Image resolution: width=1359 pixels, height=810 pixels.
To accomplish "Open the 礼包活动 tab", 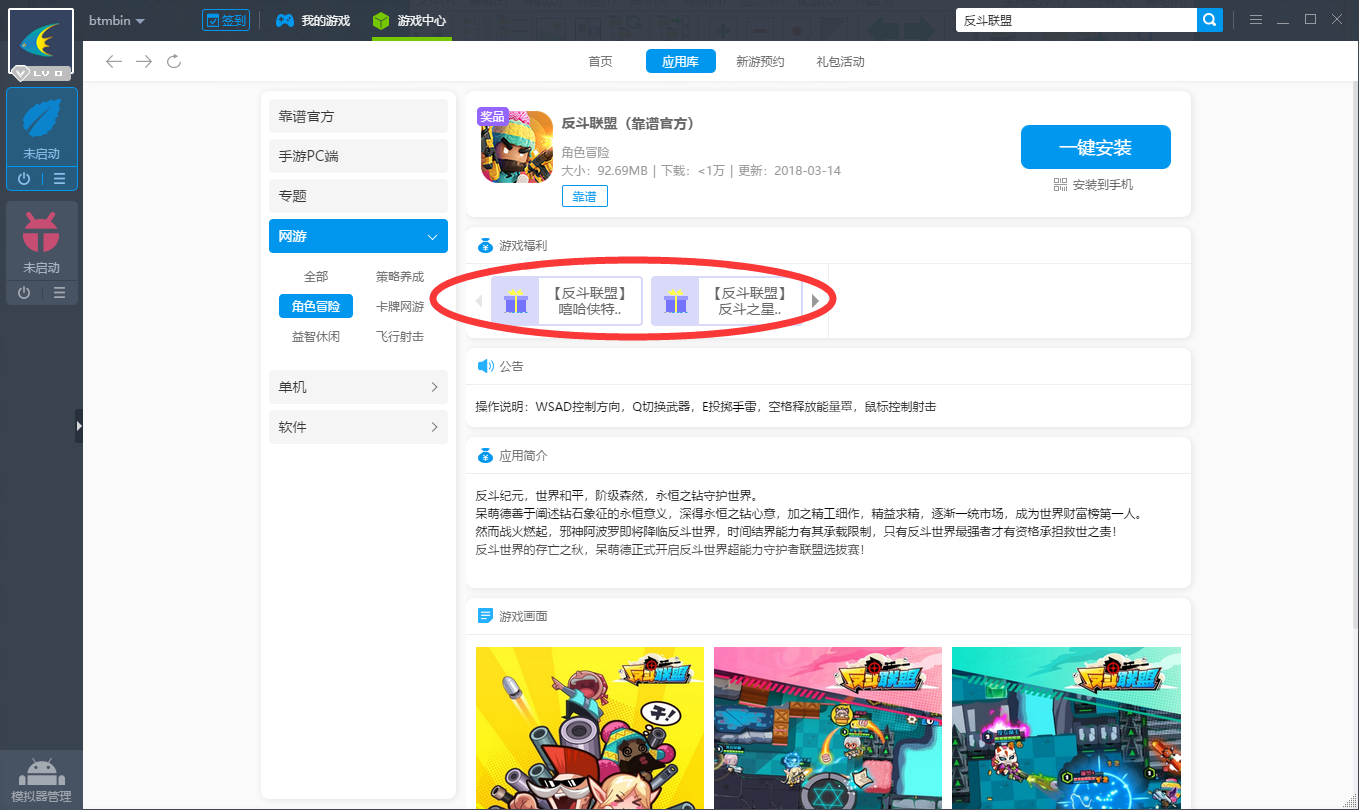I will pyautogui.click(x=840, y=62).
